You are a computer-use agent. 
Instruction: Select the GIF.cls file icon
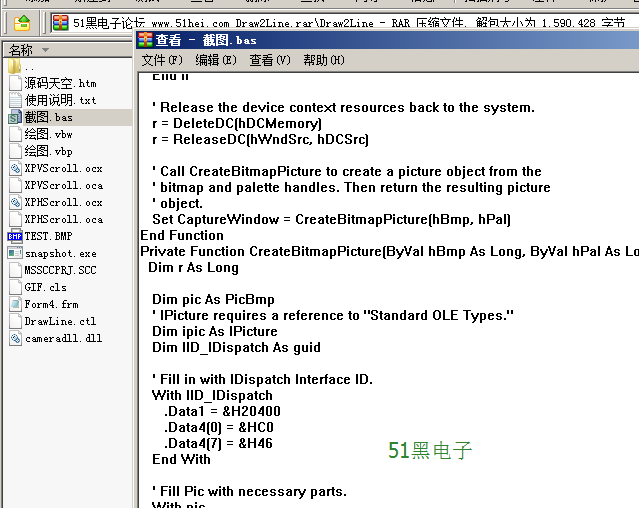pos(15,287)
